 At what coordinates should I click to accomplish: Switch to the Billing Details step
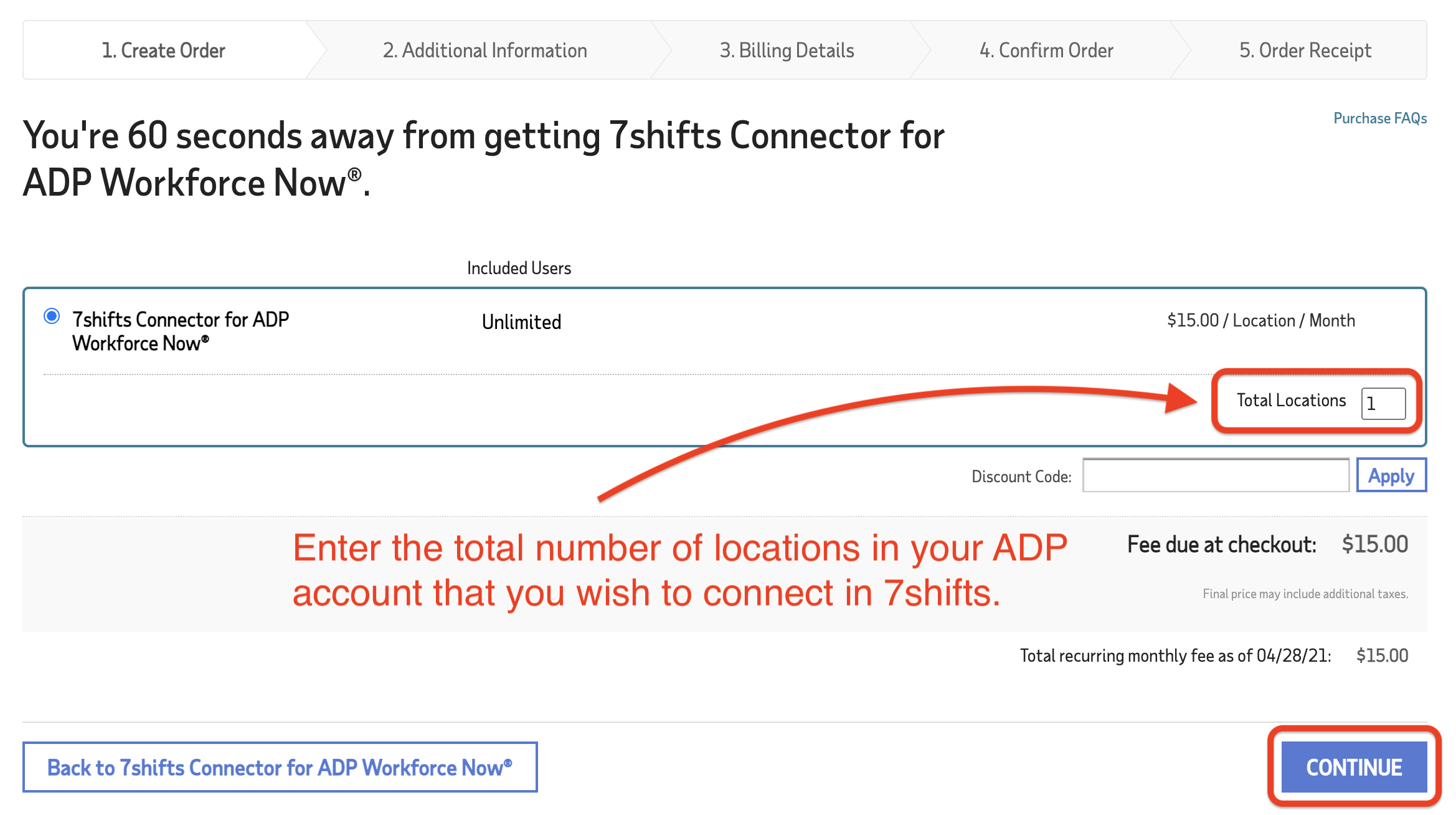coord(787,50)
